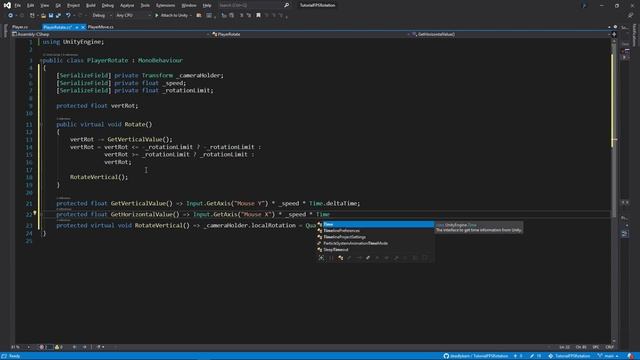Select TimelineProjectSettings in IntelliSense list

pos(376,237)
